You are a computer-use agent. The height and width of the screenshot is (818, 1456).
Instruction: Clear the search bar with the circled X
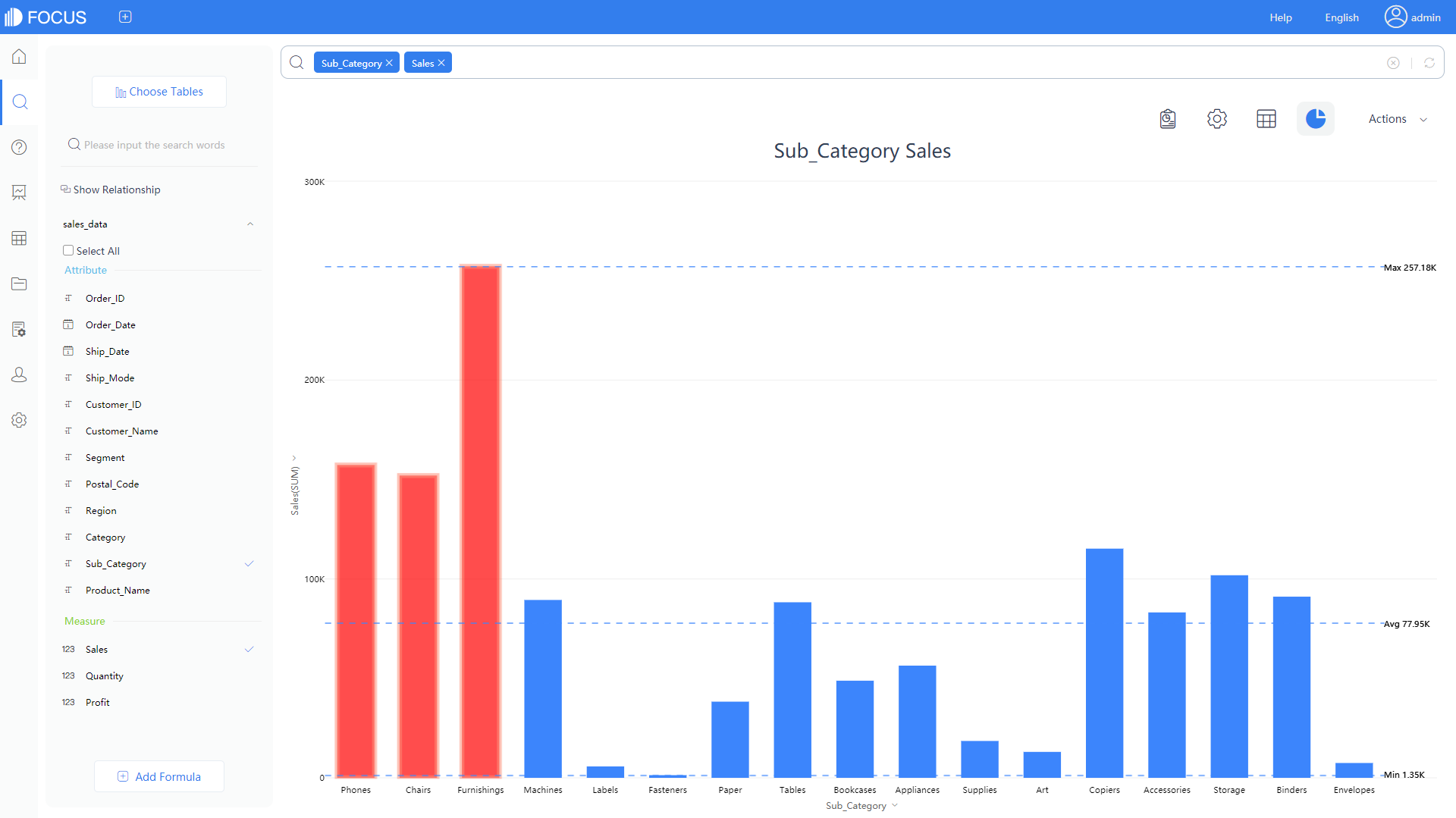tap(1393, 63)
